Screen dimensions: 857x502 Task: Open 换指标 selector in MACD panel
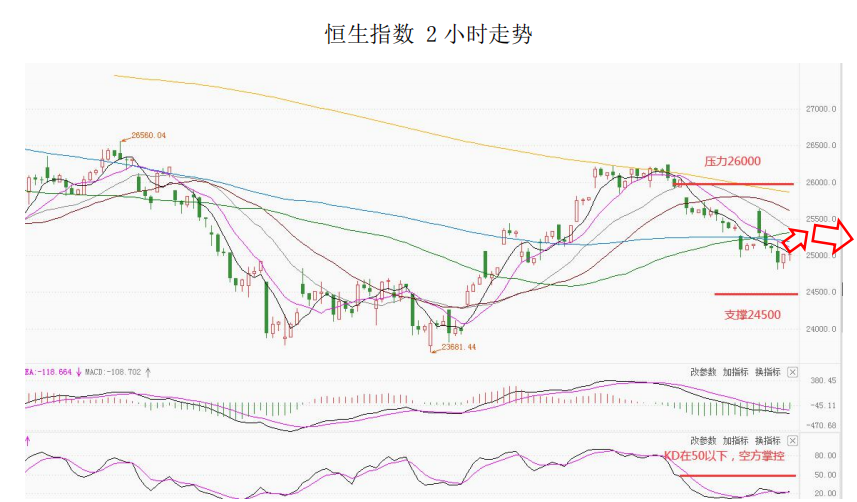[767, 372]
